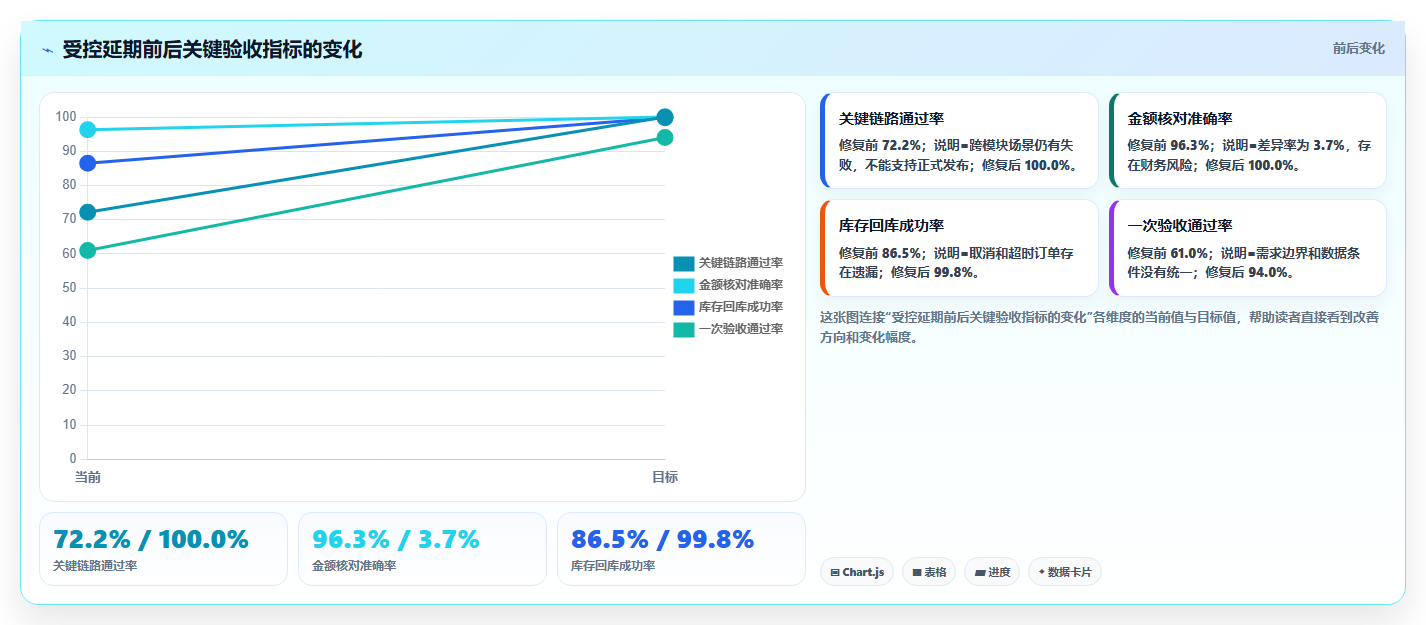
Task: Toggle the 一次验收通过率 legend color swatch
Action: (x=684, y=329)
